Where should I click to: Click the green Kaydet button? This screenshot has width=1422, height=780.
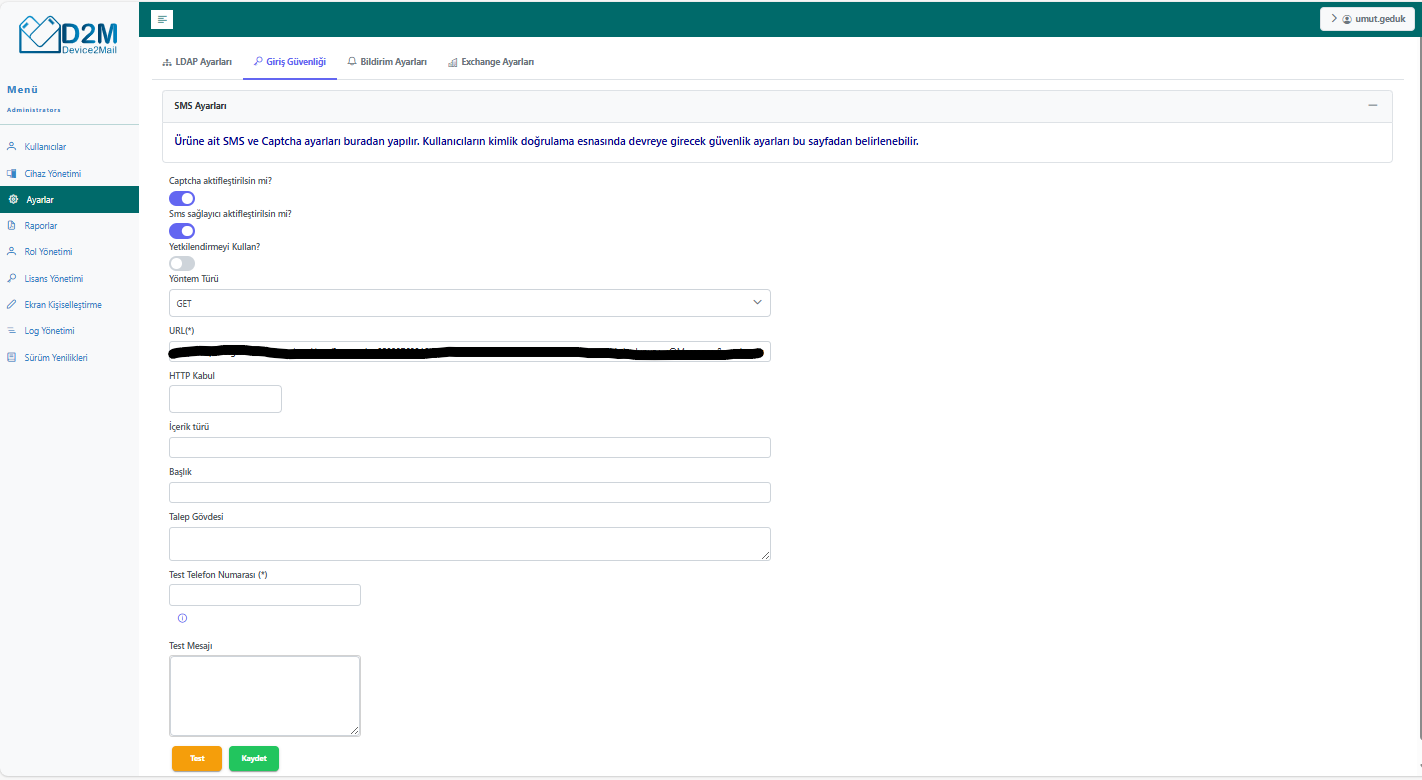(254, 759)
